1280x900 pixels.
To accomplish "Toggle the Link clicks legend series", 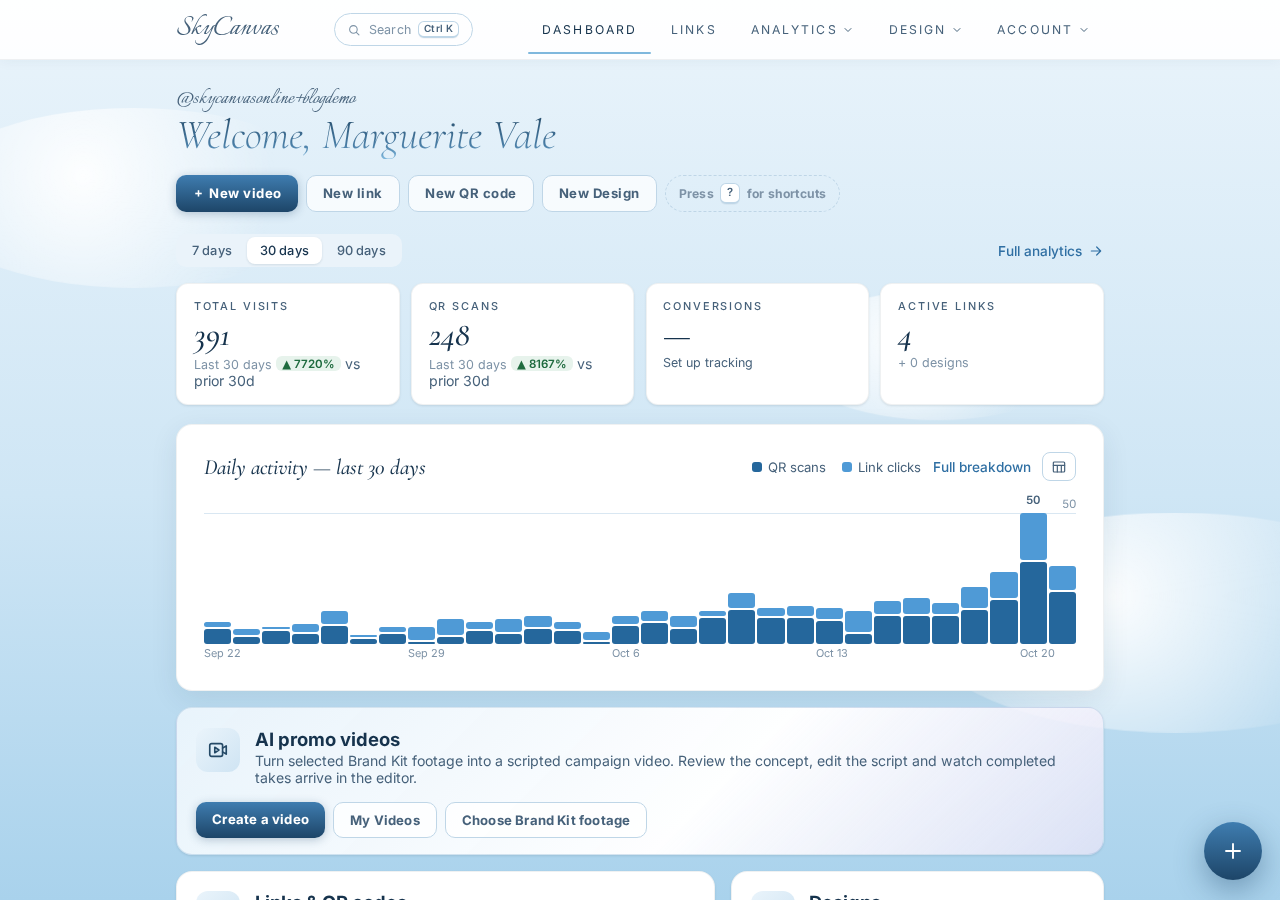I will coord(881,467).
